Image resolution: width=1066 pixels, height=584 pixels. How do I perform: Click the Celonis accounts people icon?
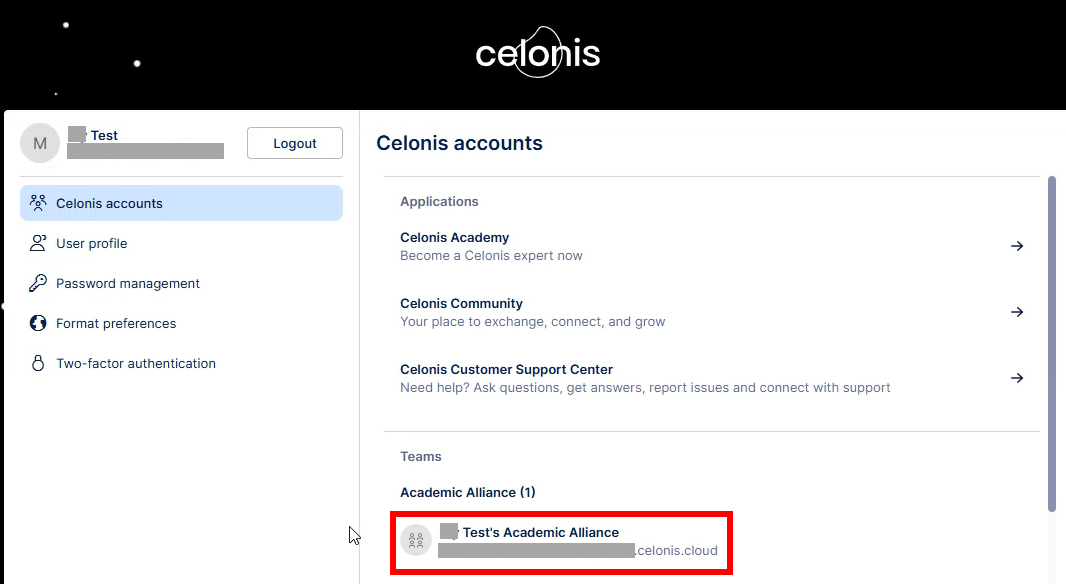(38, 203)
